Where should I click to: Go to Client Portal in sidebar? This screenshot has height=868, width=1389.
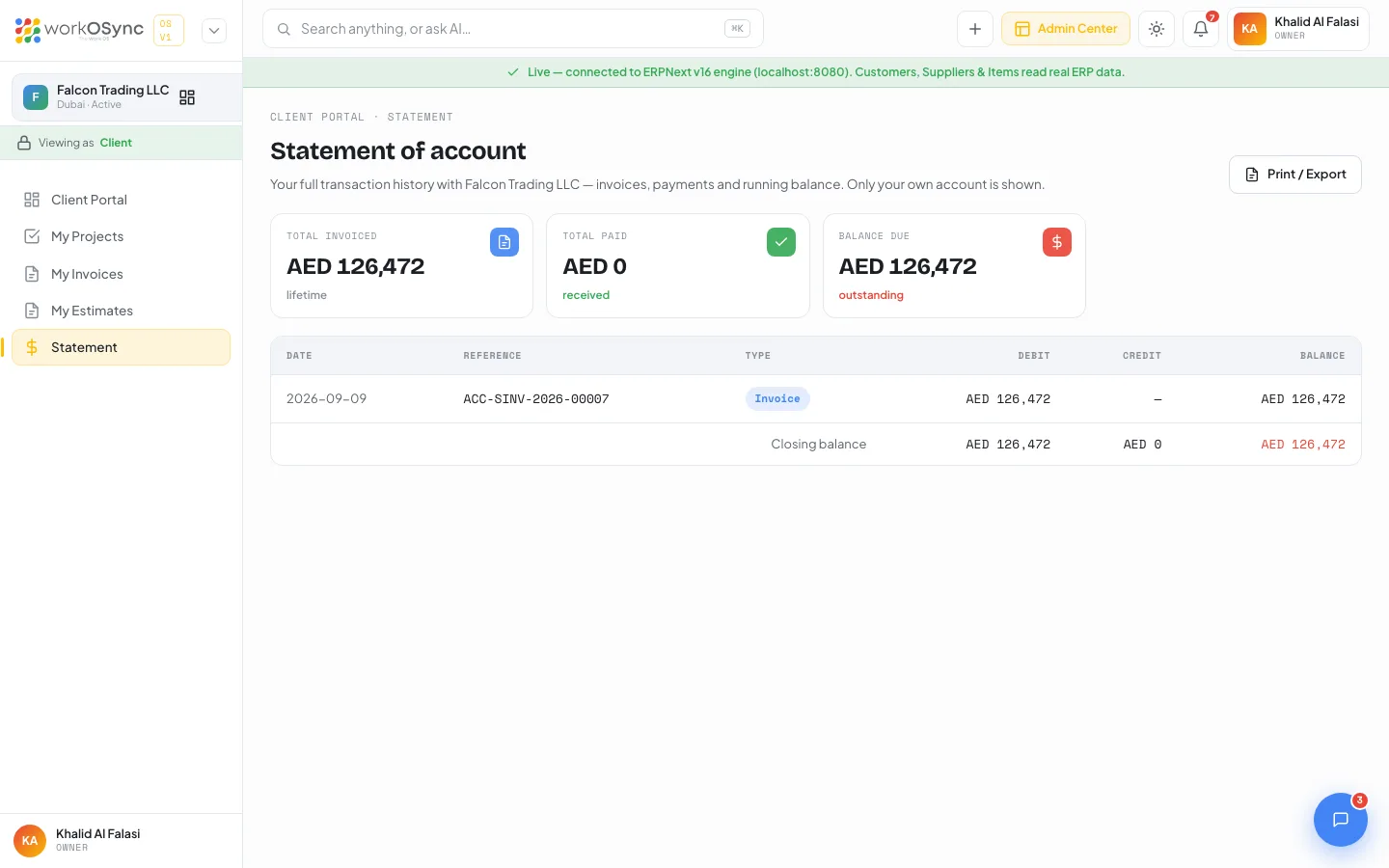point(121,200)
